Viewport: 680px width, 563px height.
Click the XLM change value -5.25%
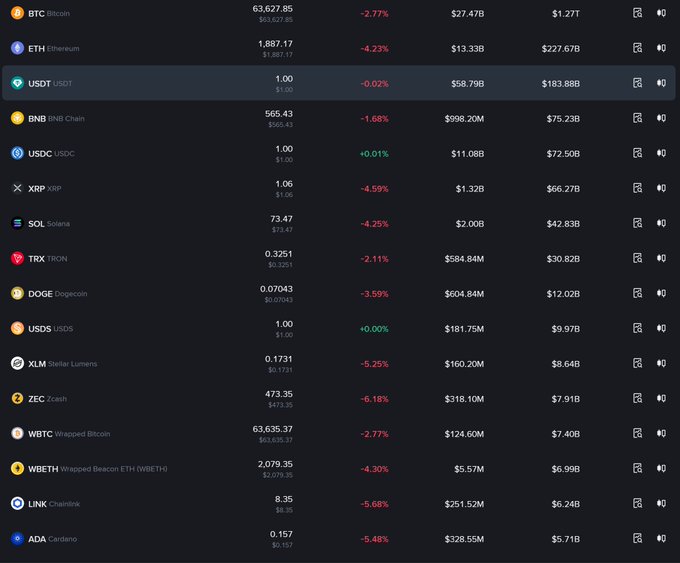click(375, 364)
